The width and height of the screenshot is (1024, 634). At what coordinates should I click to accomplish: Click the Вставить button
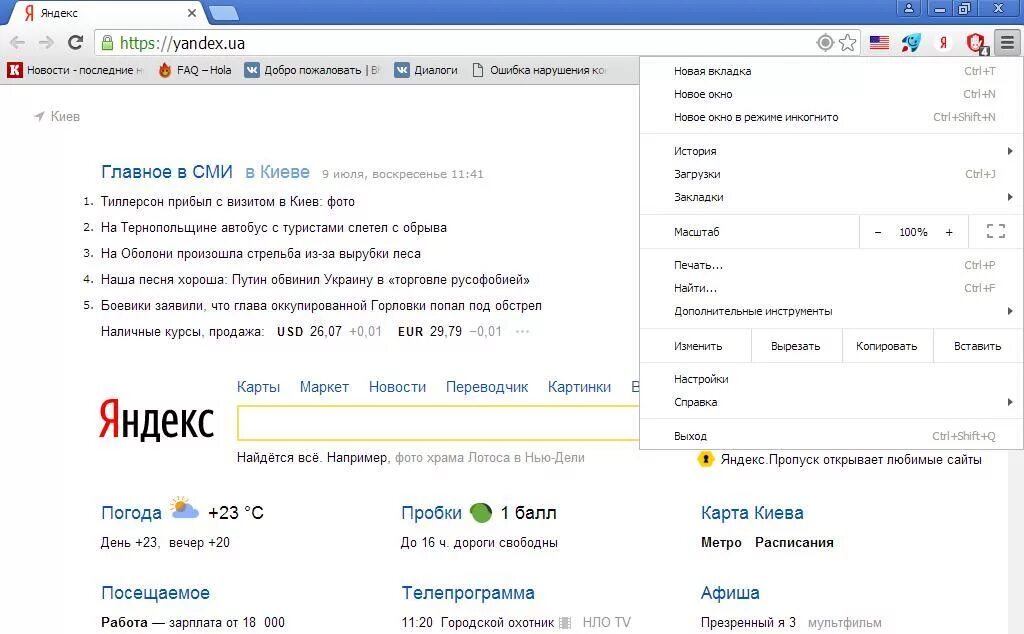click(x=978, y=346)
